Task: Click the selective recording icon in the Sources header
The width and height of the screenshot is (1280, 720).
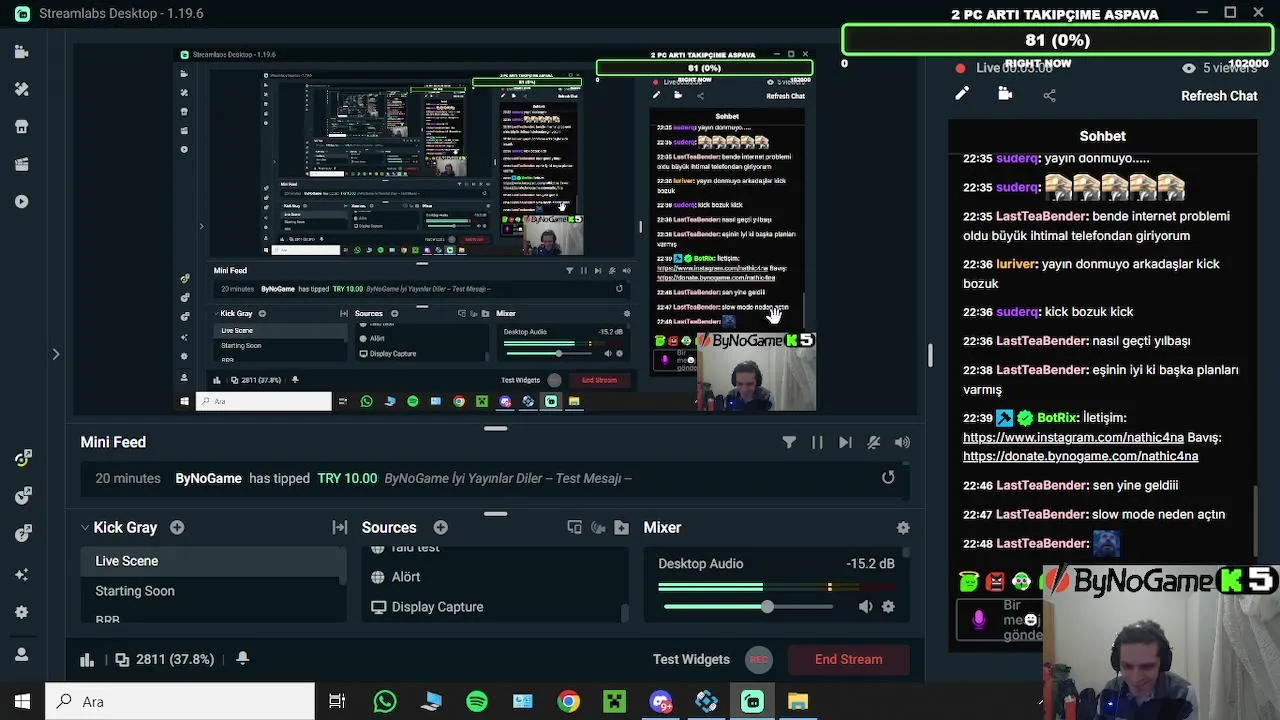Action: tap(598, 527)
